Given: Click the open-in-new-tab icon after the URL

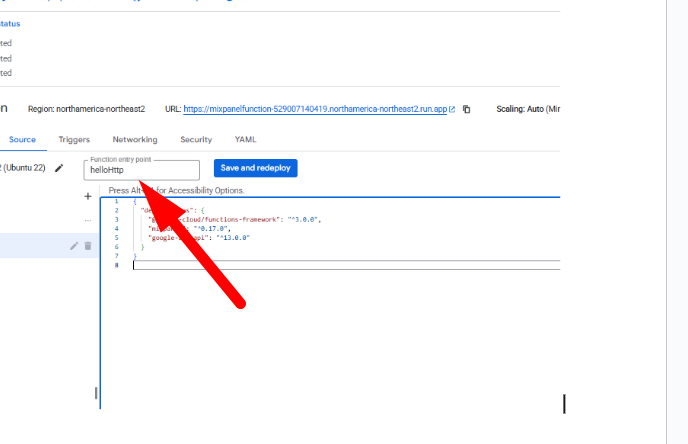Looking at the screenshot, I should [x=452, y=109].
